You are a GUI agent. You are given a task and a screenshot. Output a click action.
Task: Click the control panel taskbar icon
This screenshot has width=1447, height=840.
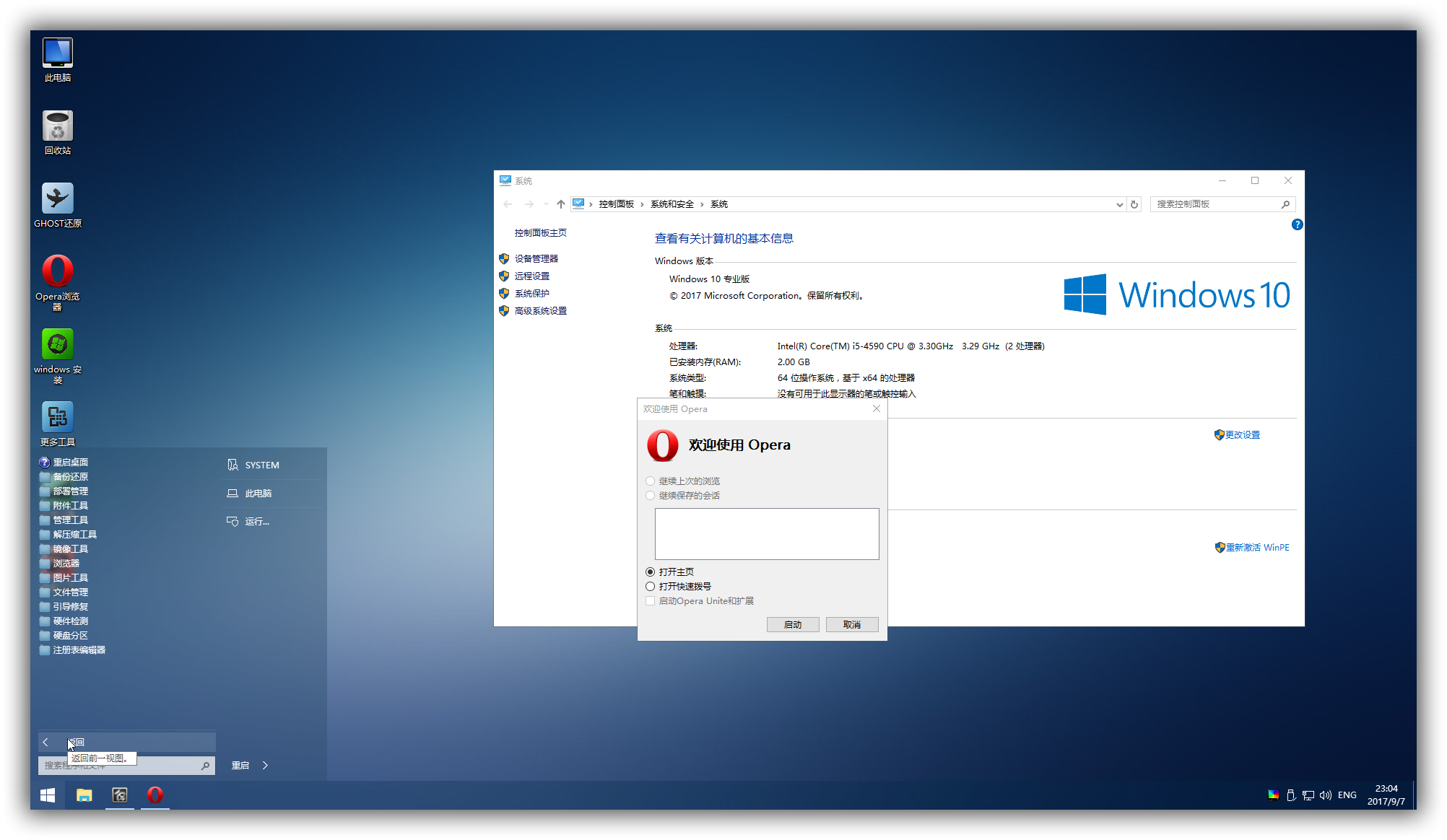pos(120,795)
